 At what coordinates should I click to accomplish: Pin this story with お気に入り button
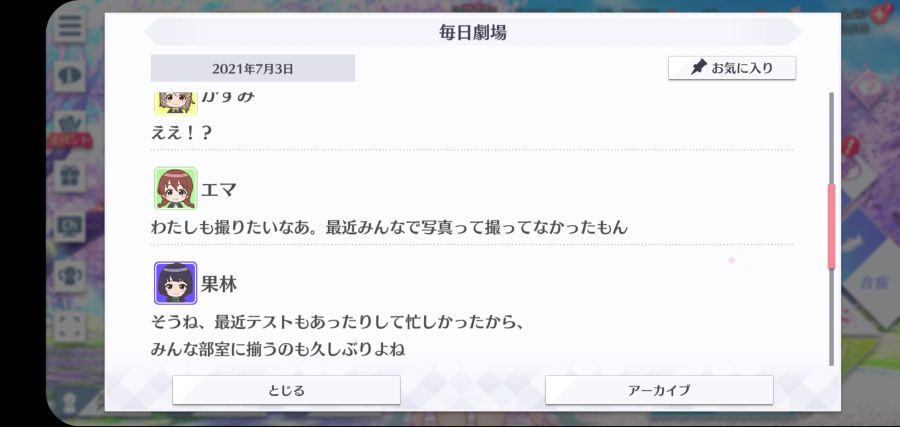732,68
